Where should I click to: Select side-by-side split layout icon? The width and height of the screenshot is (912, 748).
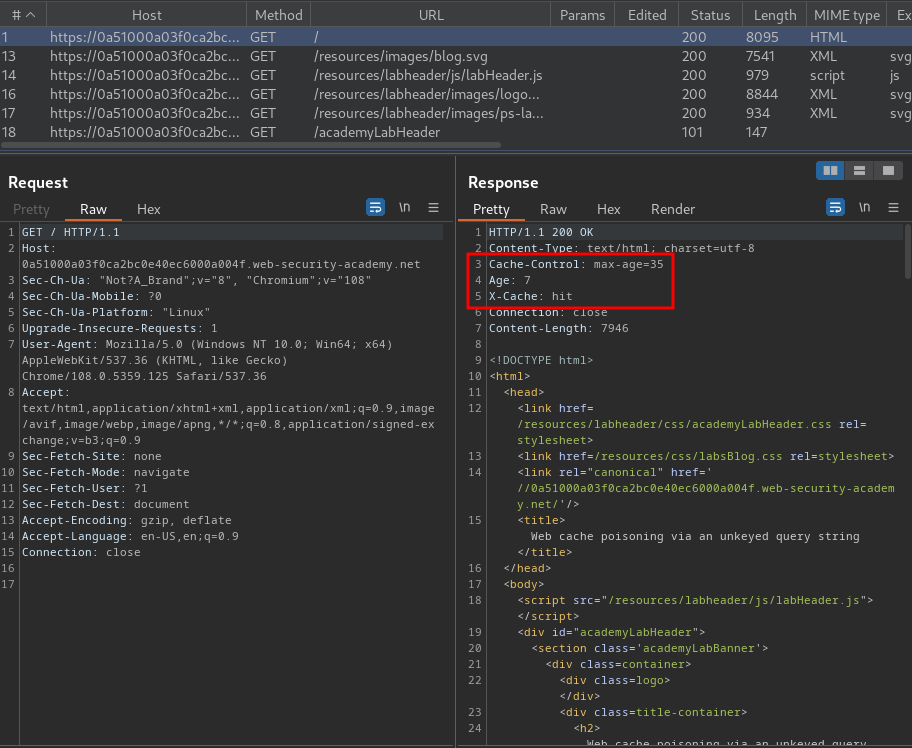830,170
